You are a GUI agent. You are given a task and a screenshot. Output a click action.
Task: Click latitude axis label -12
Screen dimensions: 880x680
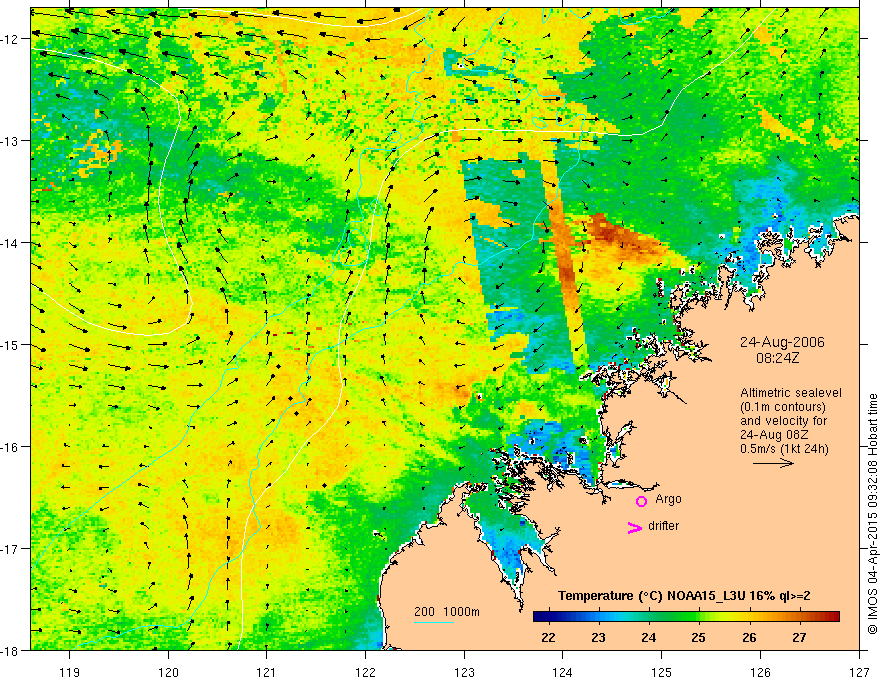coord(11,39)
